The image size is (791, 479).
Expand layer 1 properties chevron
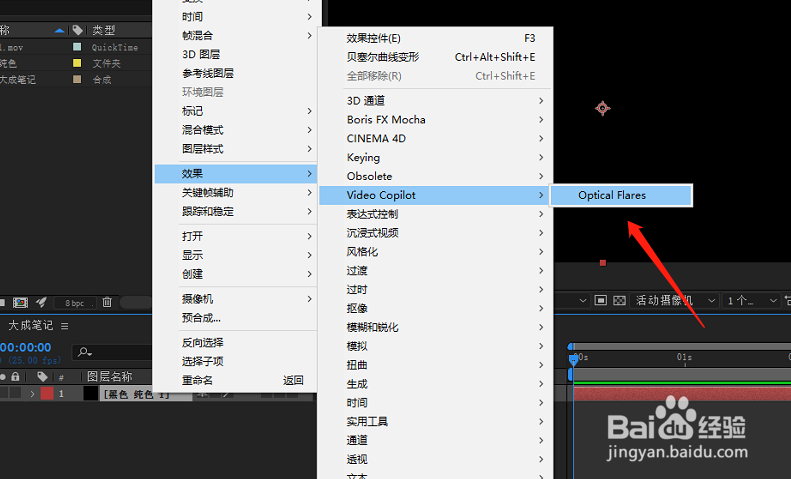pos(32,394)
